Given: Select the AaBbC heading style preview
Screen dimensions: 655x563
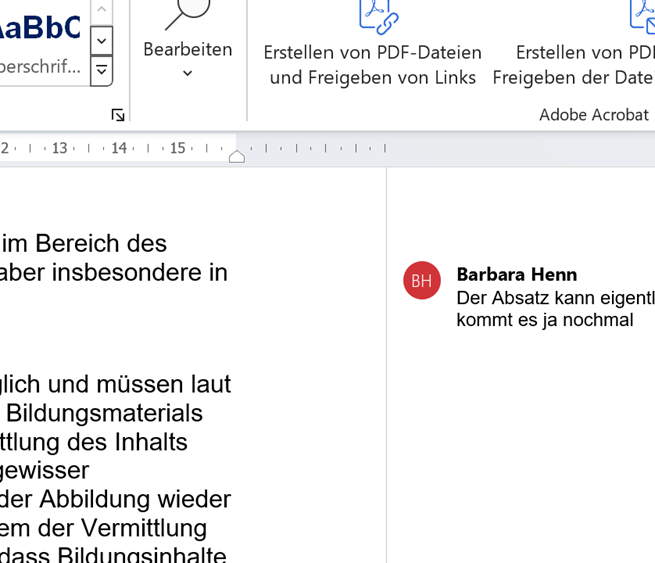Looking at the screenshot, I should [x=41, y=28].
